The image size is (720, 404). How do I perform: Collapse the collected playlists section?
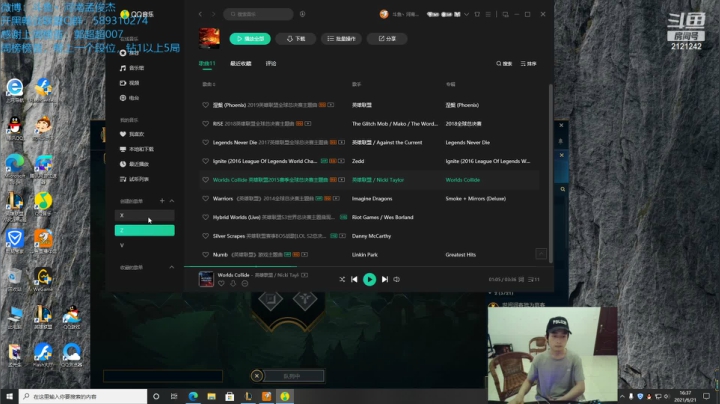[172, 267]
